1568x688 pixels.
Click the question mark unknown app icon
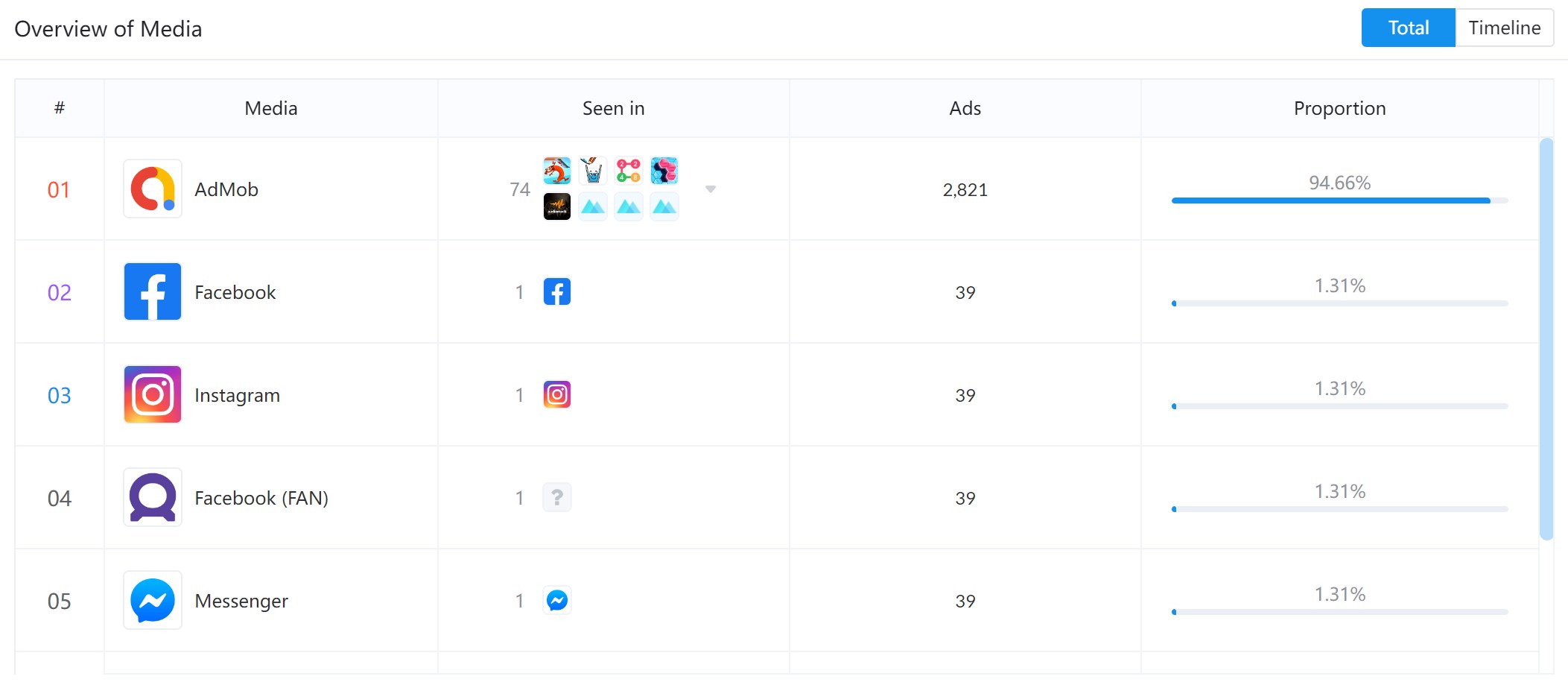coord(557,497)
